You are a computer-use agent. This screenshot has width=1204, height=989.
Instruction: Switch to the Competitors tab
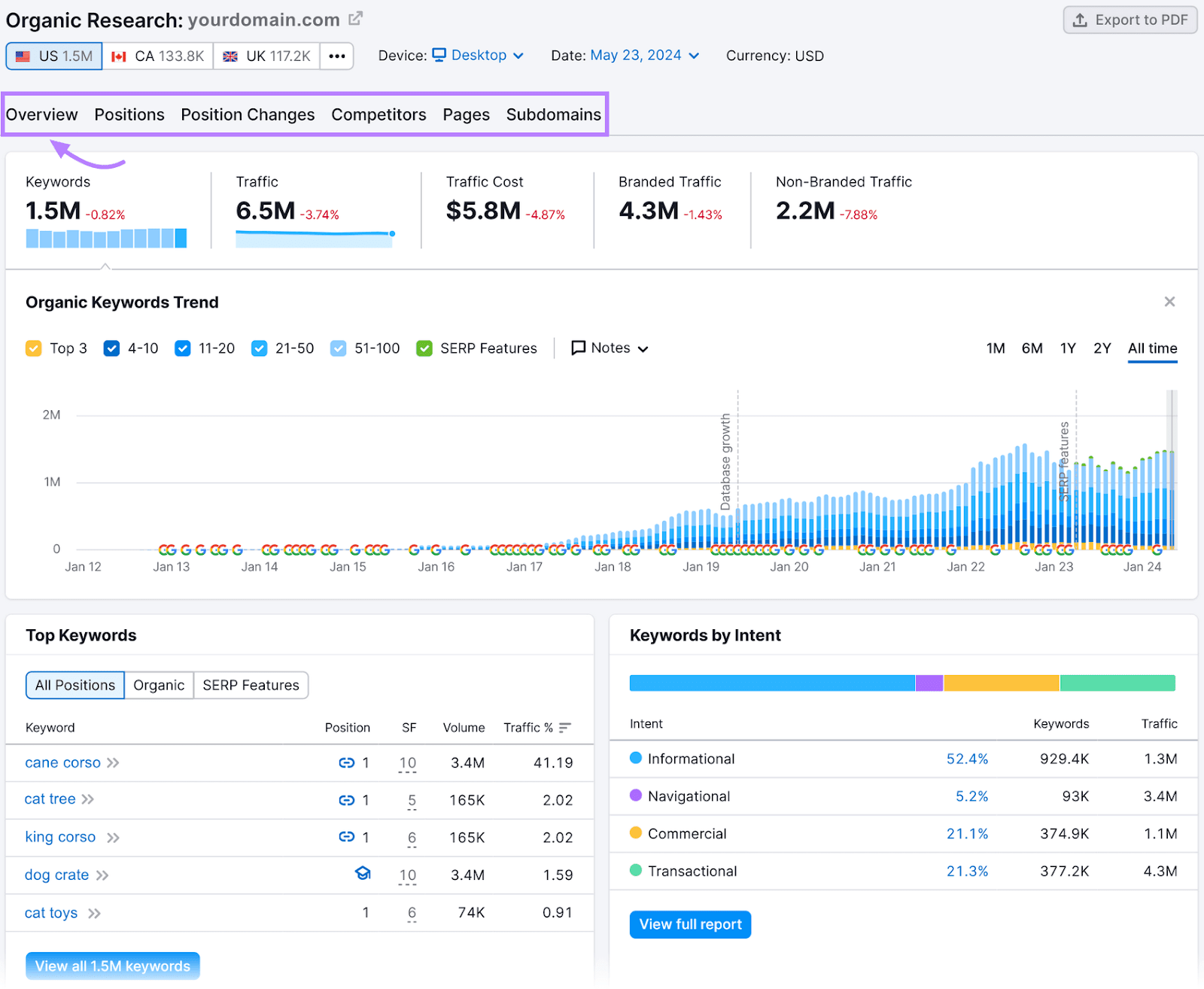click(x=379, y=114)
